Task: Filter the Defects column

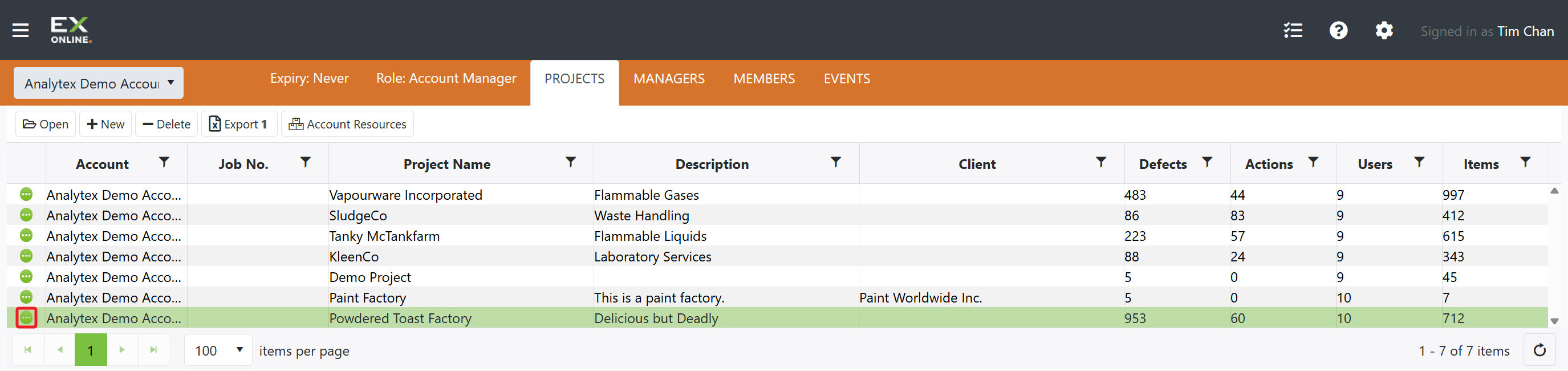Action: (x=1207, y=163)
